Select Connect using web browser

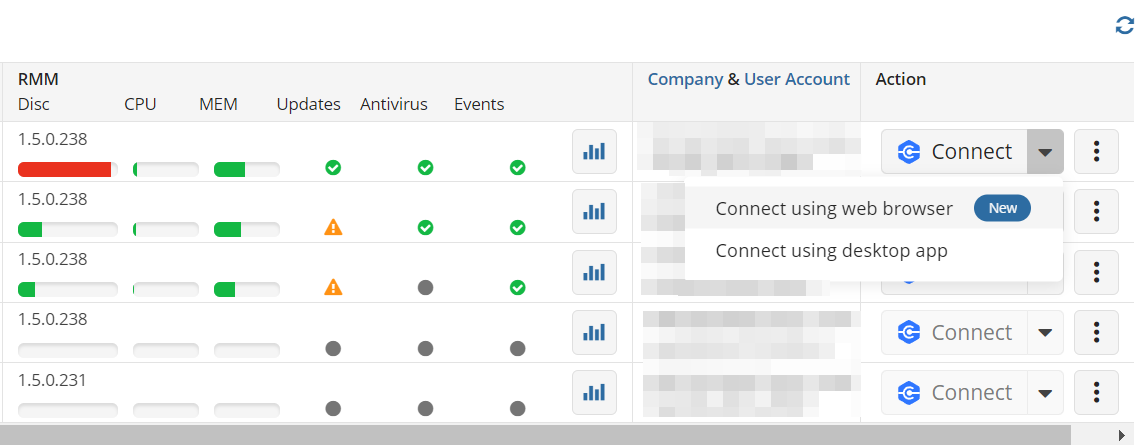pyautogui.click(x=834, y=208)
